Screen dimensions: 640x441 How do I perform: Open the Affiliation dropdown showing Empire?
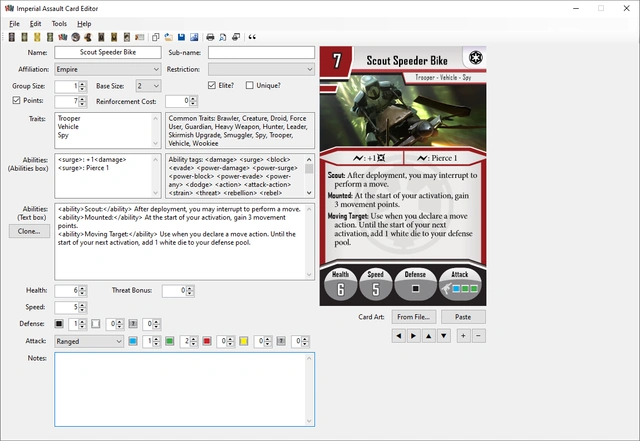[106, 69]
